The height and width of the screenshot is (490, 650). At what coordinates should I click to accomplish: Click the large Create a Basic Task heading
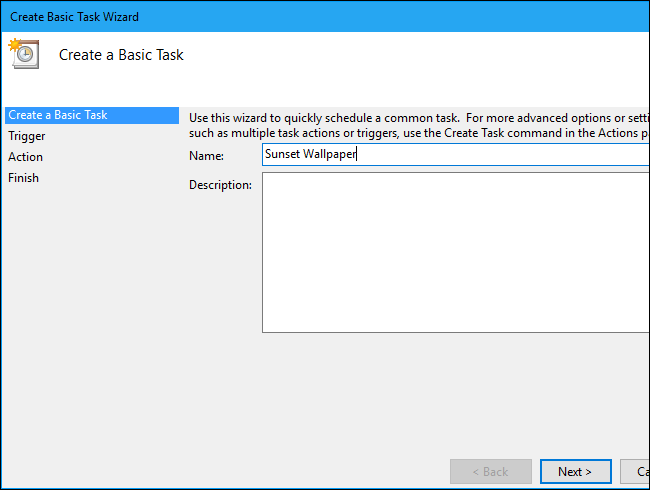point(121,55)
